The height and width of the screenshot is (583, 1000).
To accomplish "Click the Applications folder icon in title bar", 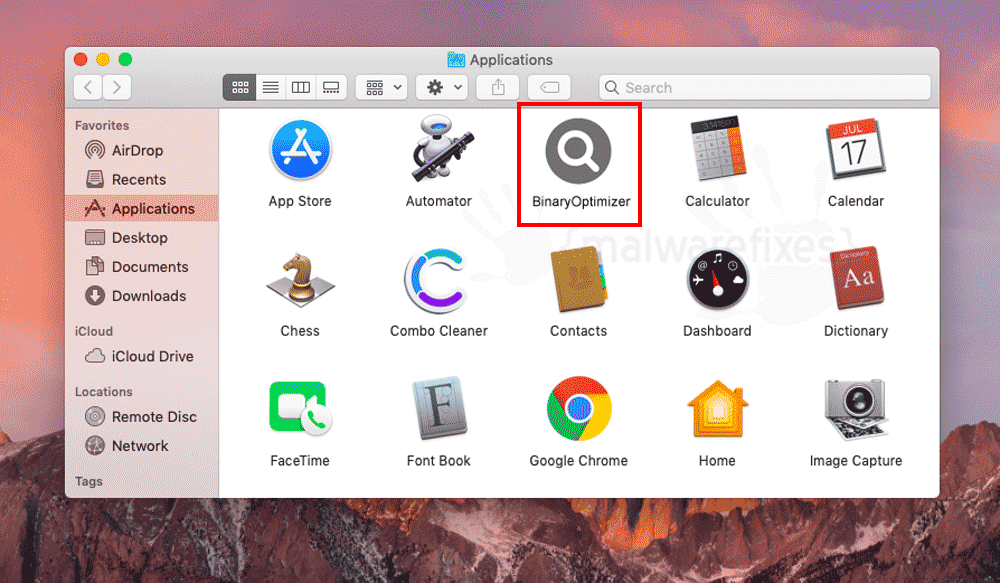I will [456, 60].
